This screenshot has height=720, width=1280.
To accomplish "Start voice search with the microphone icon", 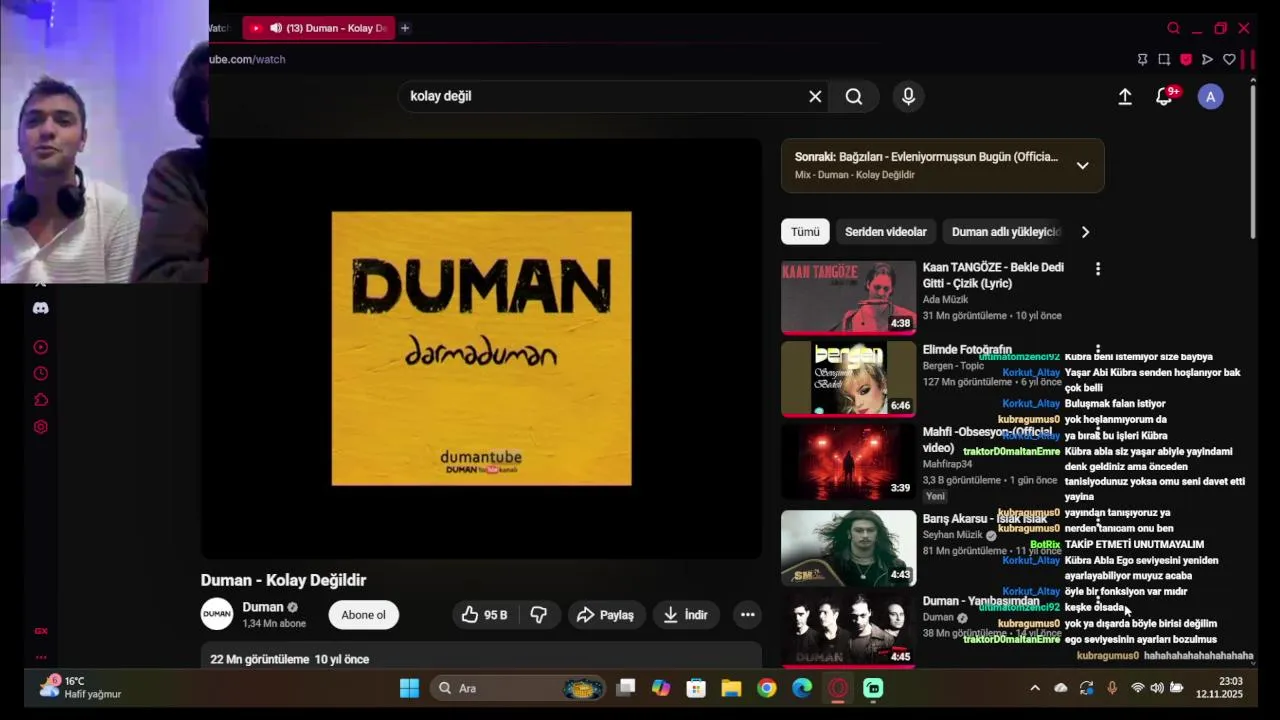I will [908, 96].
